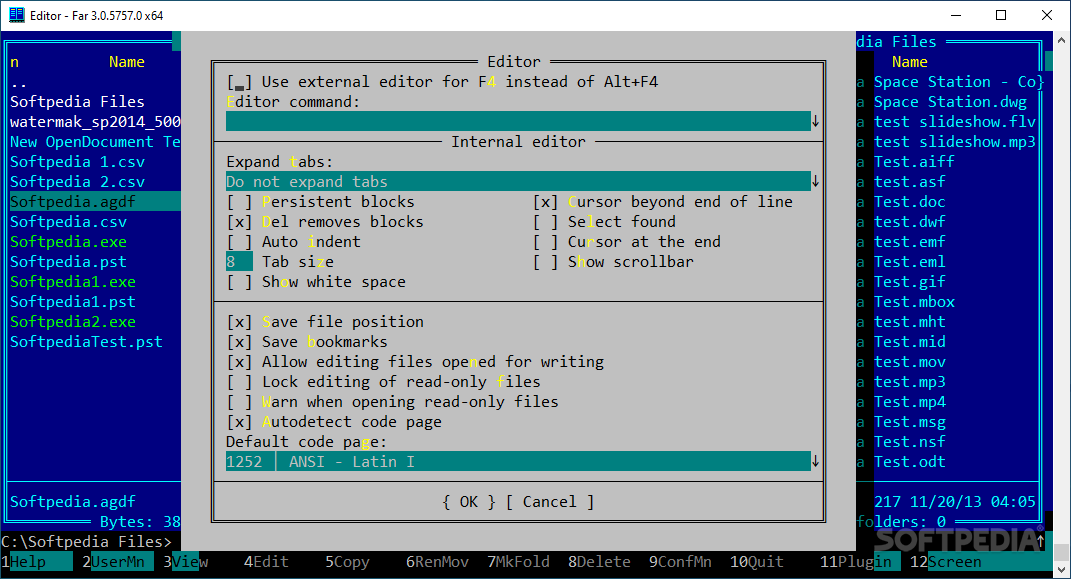The width and height of the screenshot is (1071, 579).
Task: Select 'Softpedia 2.csv' in left panel
Action: click(77, 182)
